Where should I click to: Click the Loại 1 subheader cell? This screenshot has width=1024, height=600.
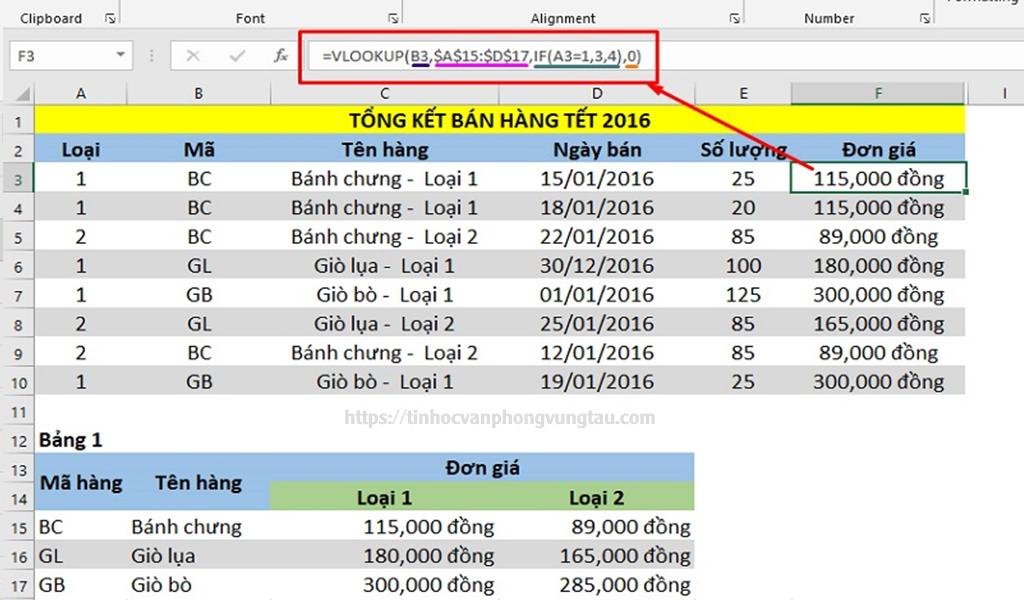(385, 497)
